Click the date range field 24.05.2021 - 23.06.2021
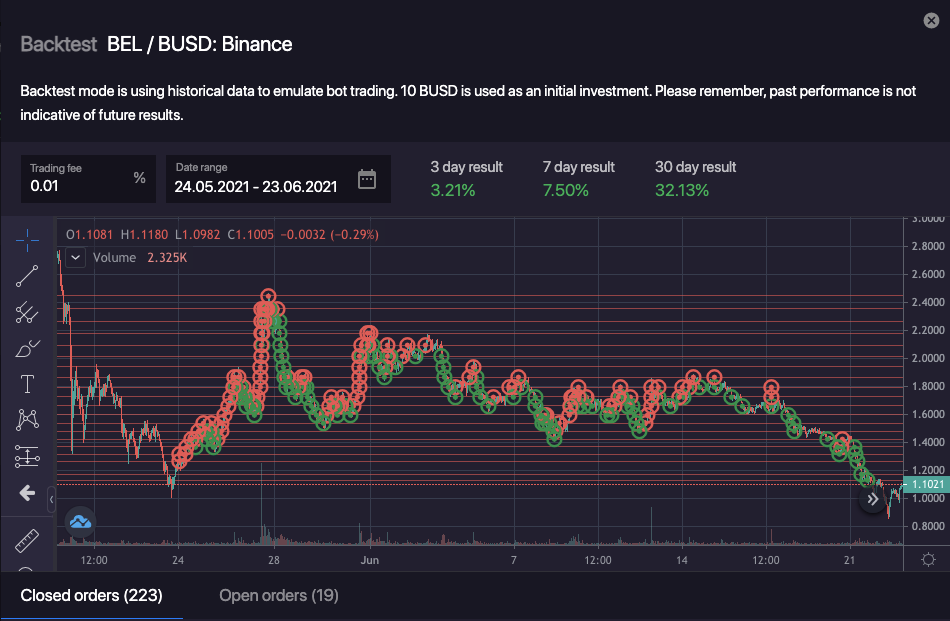 pyautogui.click(x=256, y=185)
